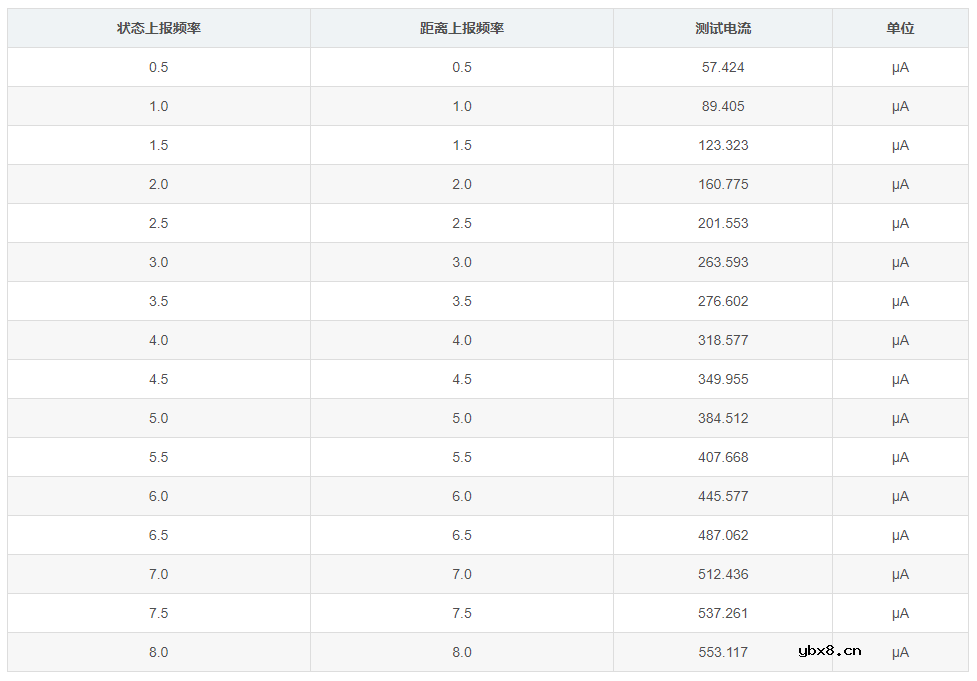Click the 349.955 table cell
977x681 pixels.
tap(723, 379)
